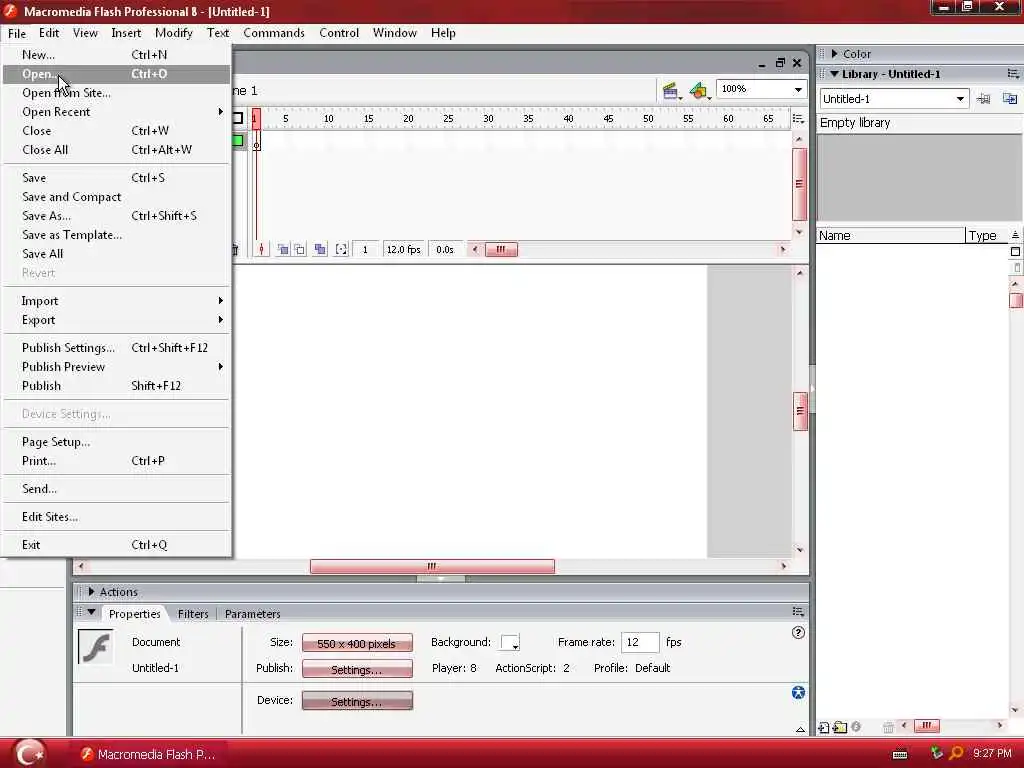Expand the Color panel
1024x768 pixels.
pyautogui.click(x=834, y=54)
